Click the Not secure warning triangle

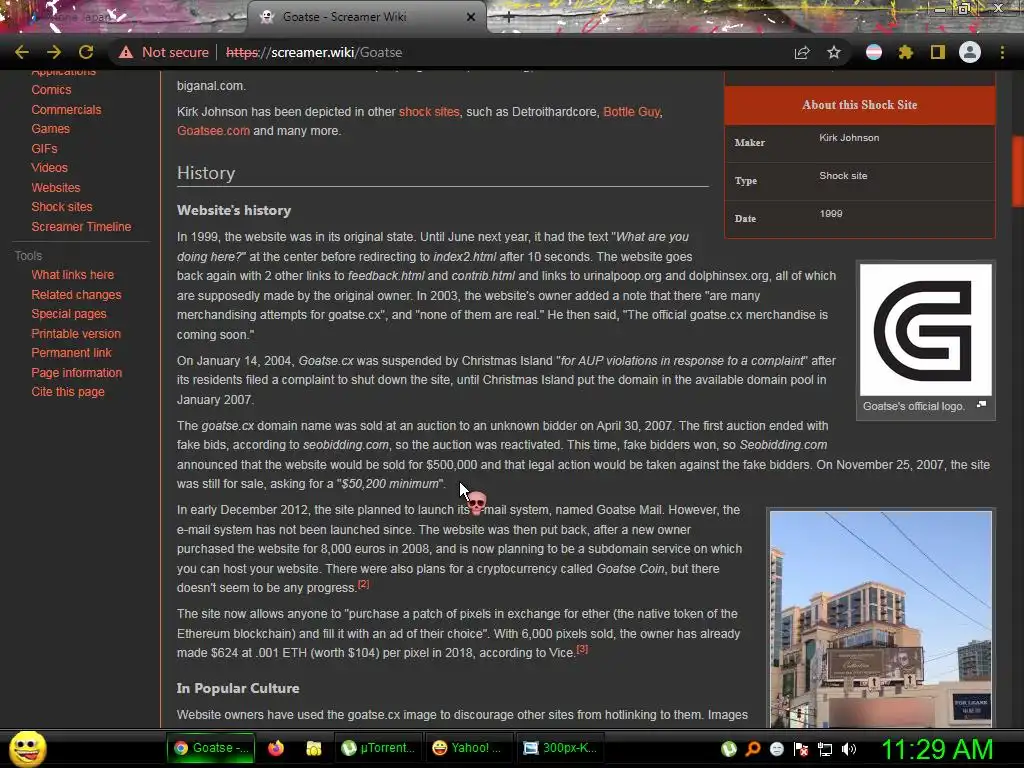pos(125,52)
